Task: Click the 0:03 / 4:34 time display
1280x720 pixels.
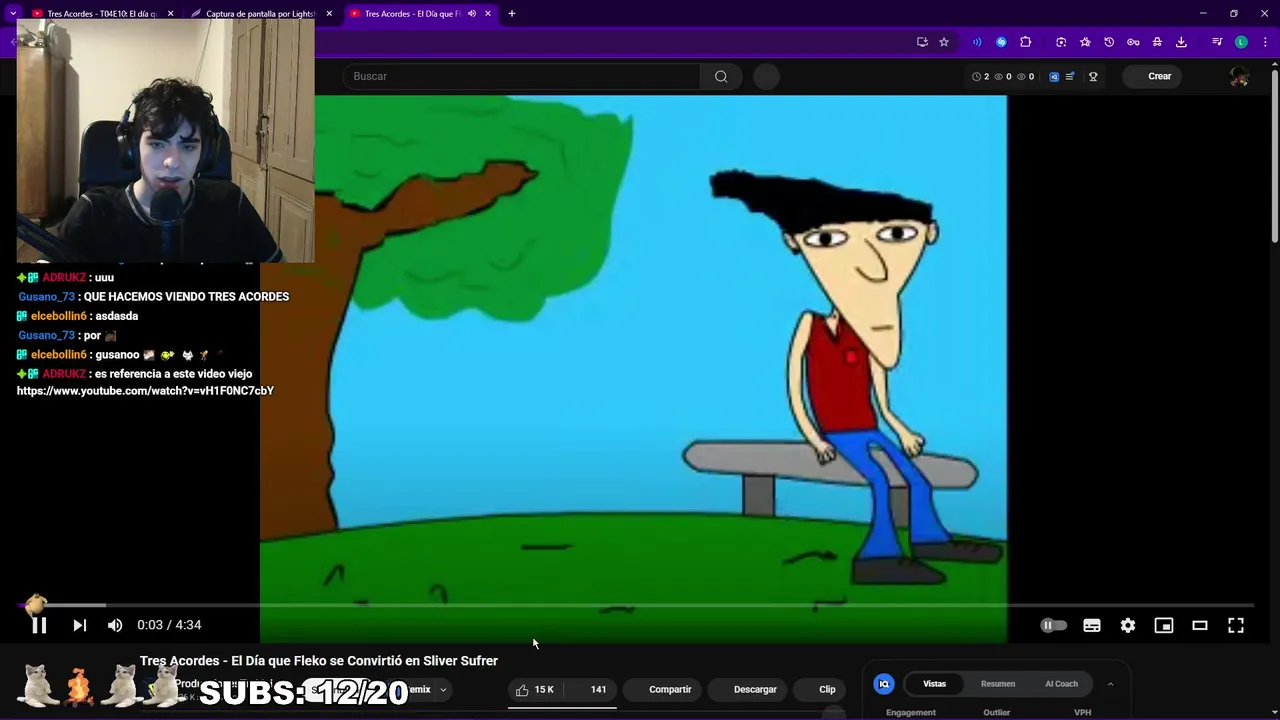Action: [x=169, y=625]
